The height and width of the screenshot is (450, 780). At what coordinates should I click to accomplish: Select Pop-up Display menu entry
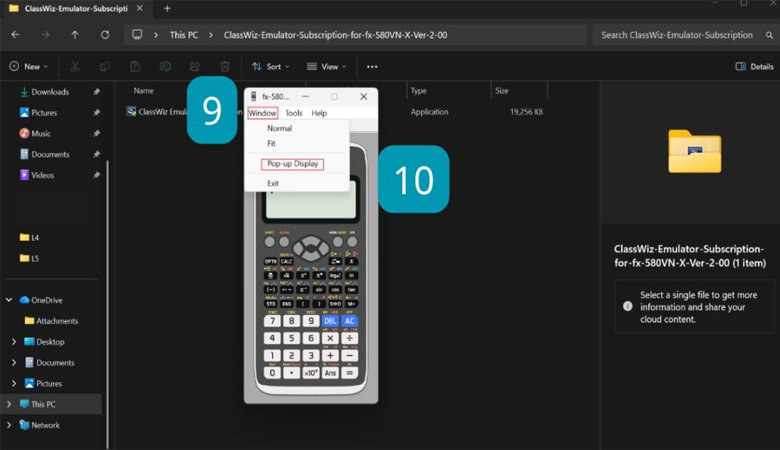click(x=292, y=164)
